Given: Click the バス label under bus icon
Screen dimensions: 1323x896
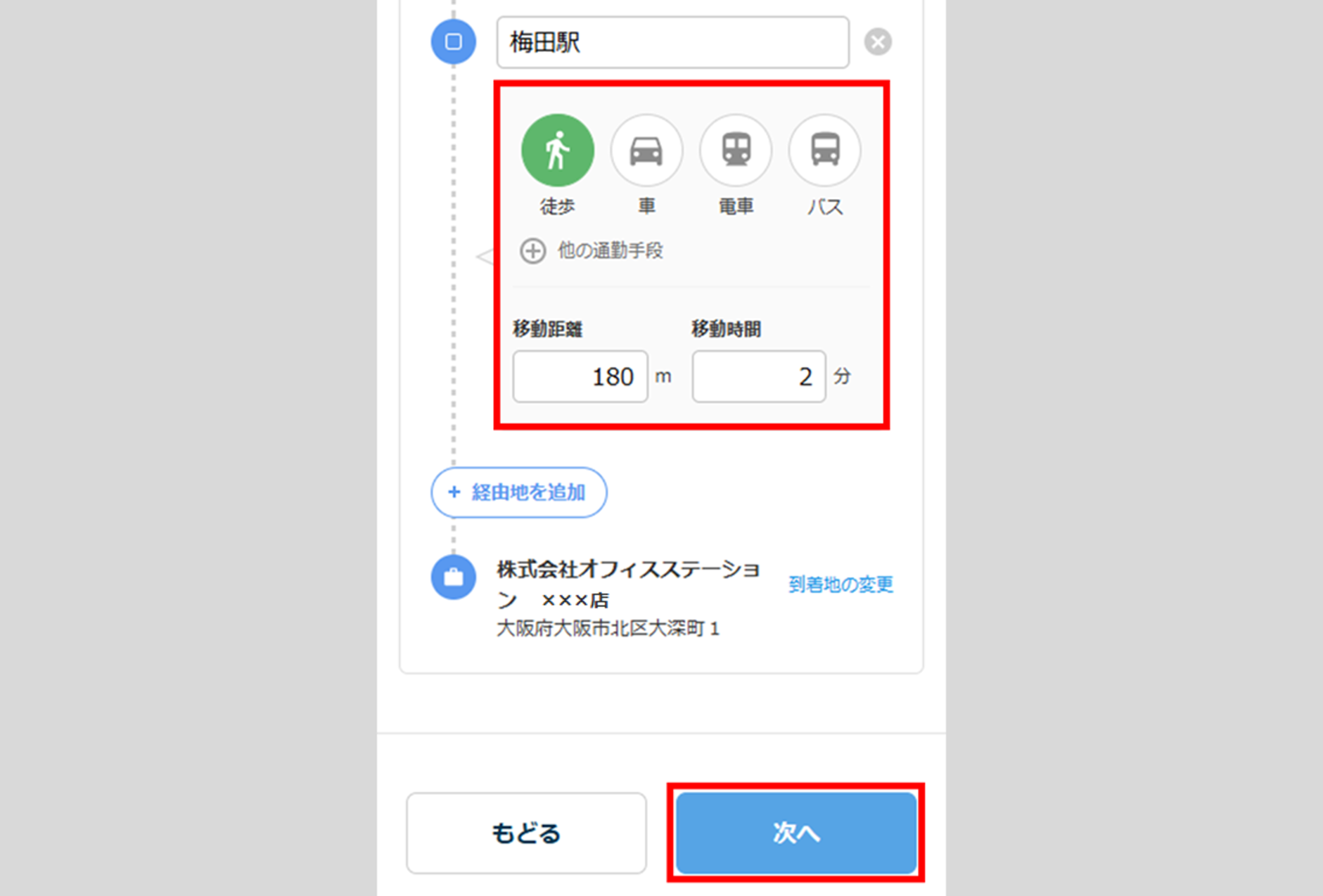Looking at the screenshot, I should [x=824, y=206].
